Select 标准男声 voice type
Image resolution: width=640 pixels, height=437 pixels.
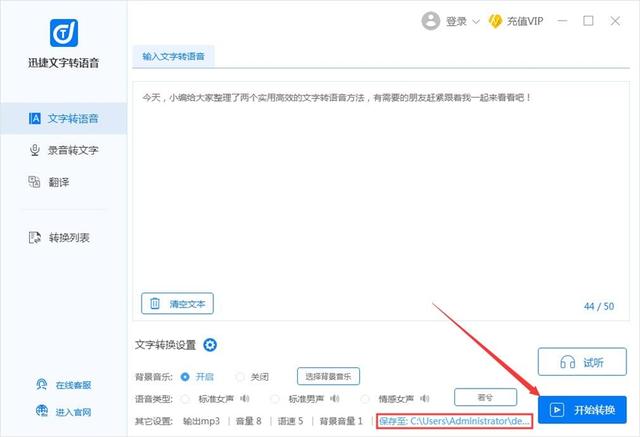(275, 399)
